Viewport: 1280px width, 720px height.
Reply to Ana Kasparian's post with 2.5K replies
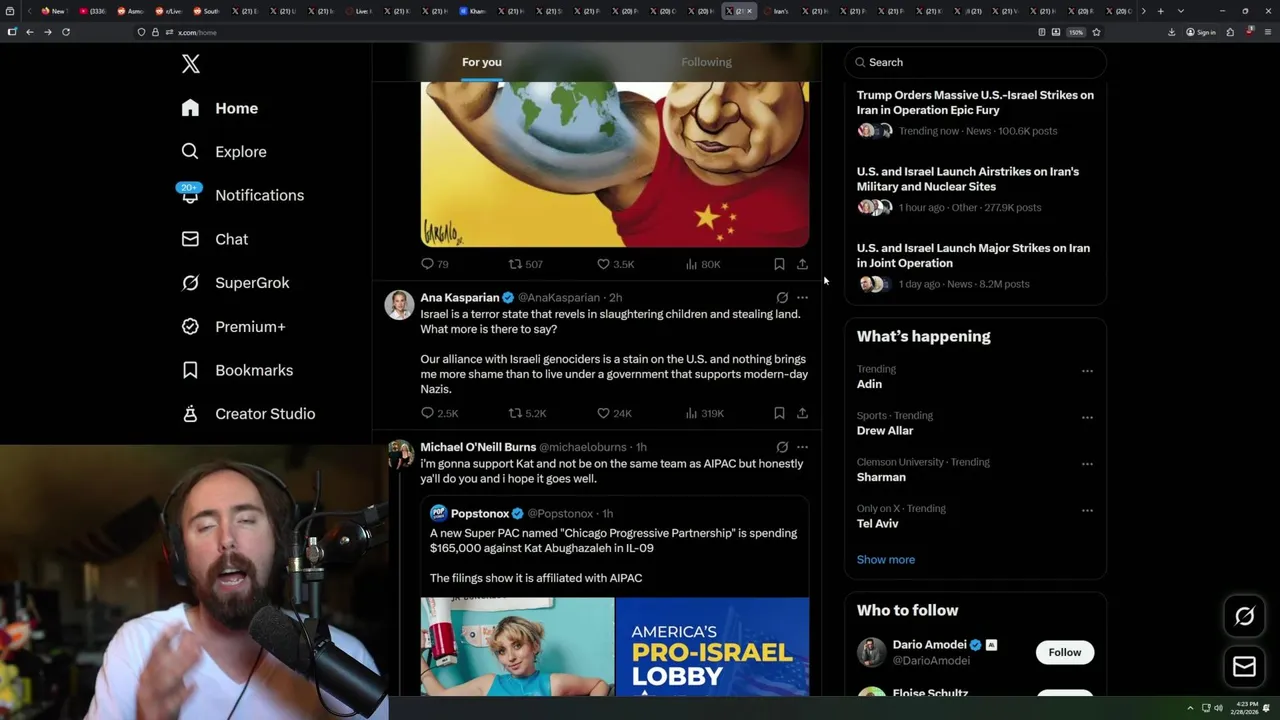(439, 413)
